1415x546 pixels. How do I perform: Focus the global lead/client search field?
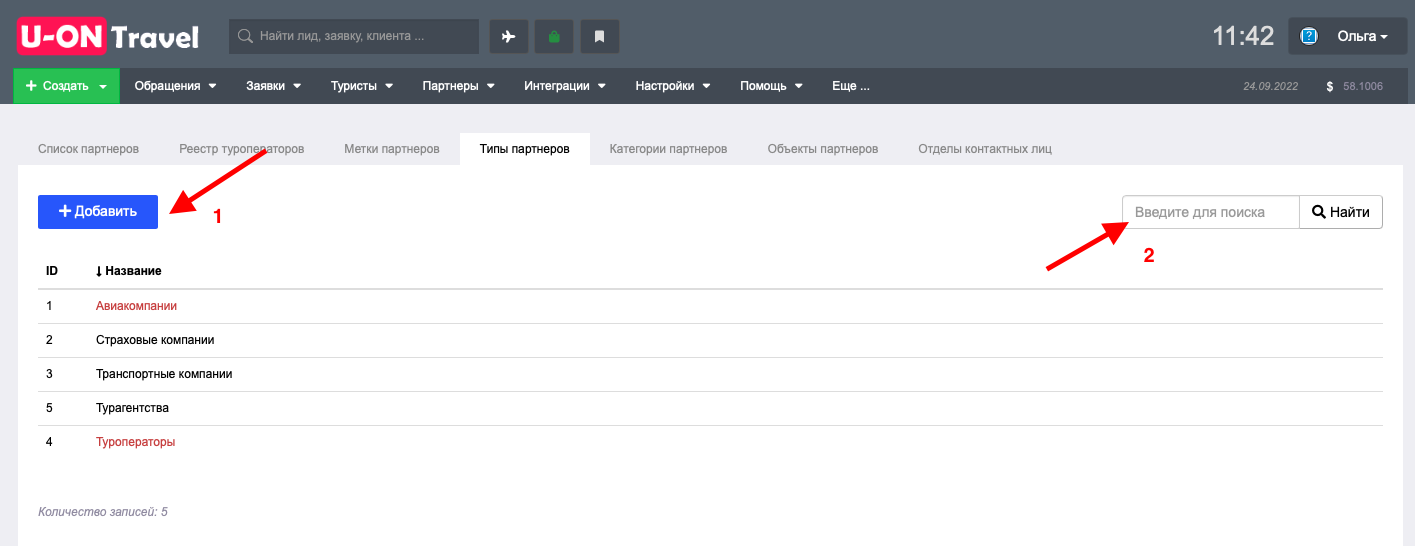[354, 37]
